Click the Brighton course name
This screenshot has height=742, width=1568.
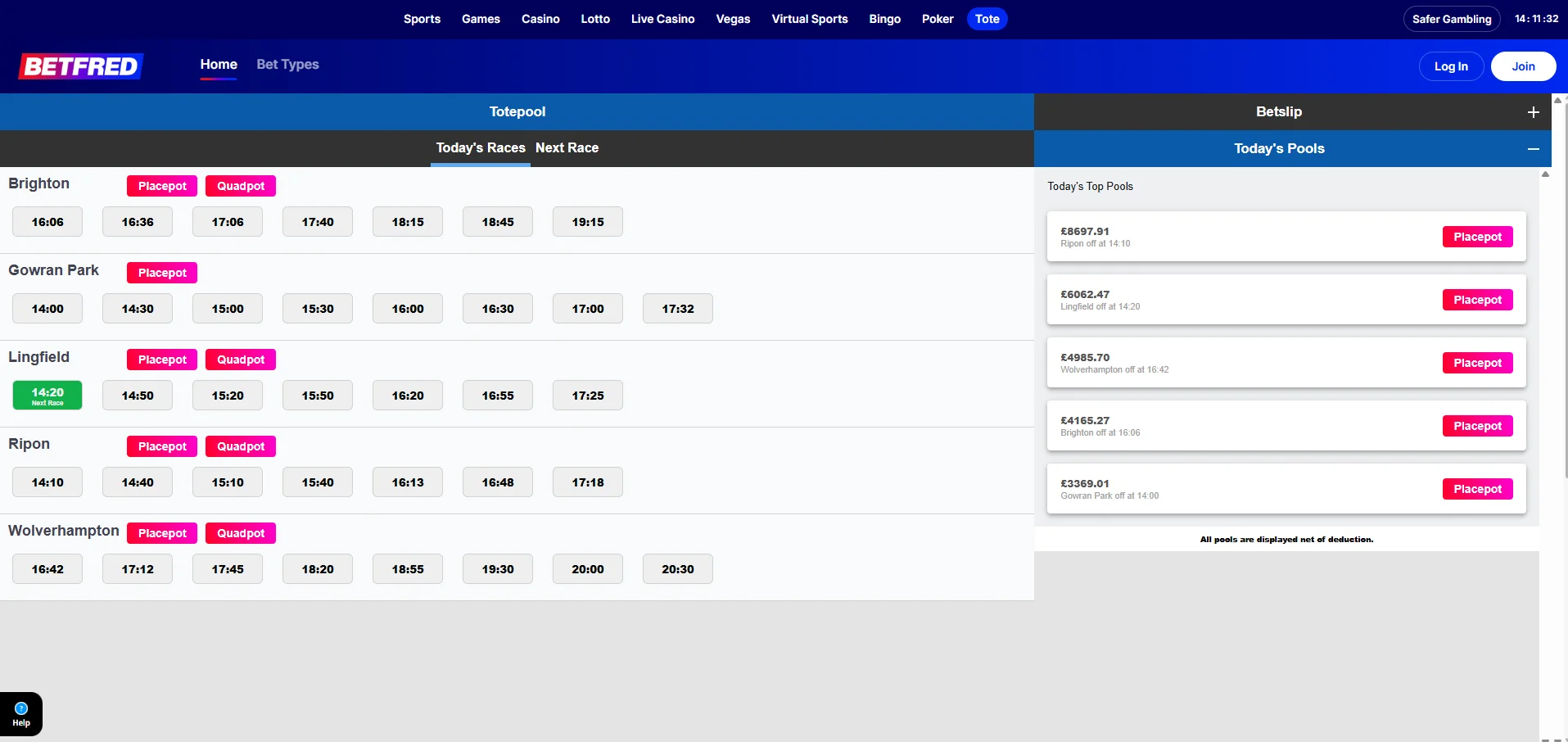(38, 183)
